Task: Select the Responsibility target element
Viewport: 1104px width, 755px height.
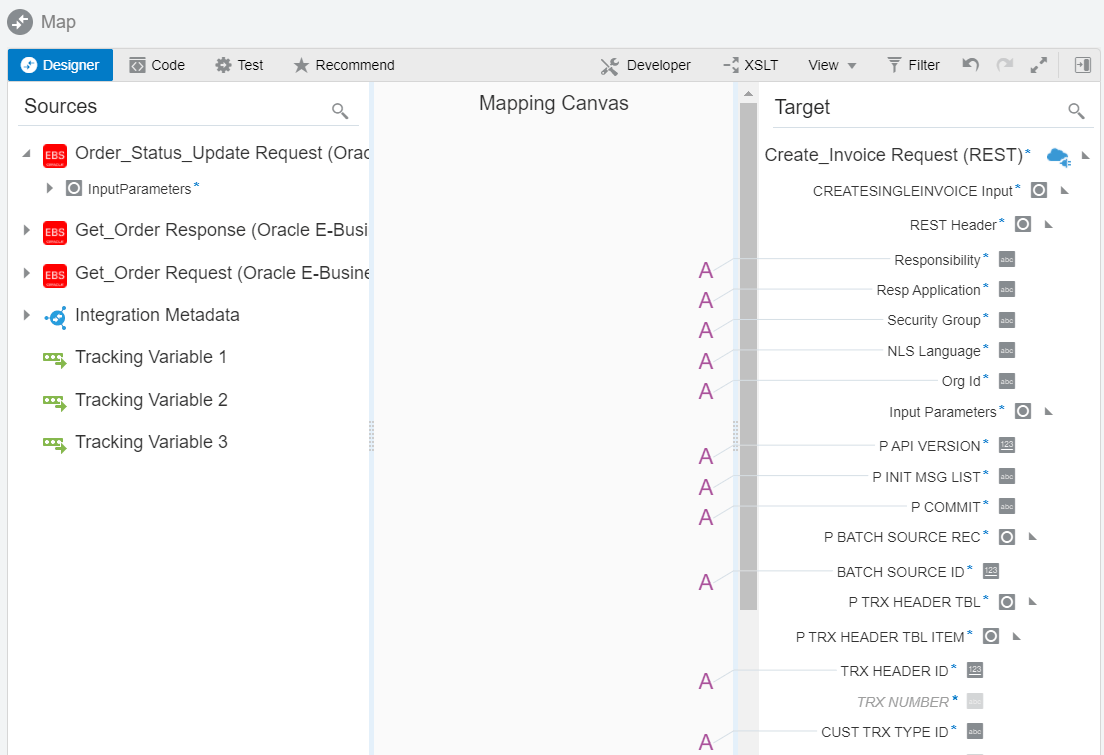Action: 937,260
